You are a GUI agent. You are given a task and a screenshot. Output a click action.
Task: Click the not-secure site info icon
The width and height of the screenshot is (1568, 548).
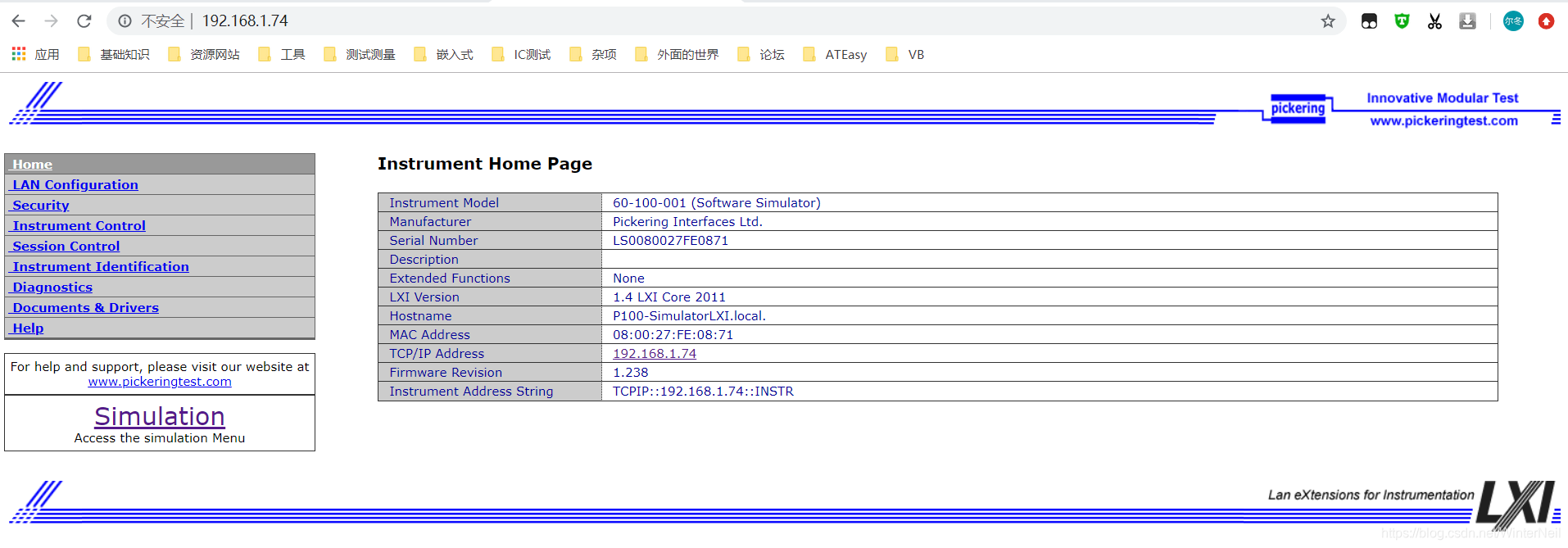coord(125,21)
